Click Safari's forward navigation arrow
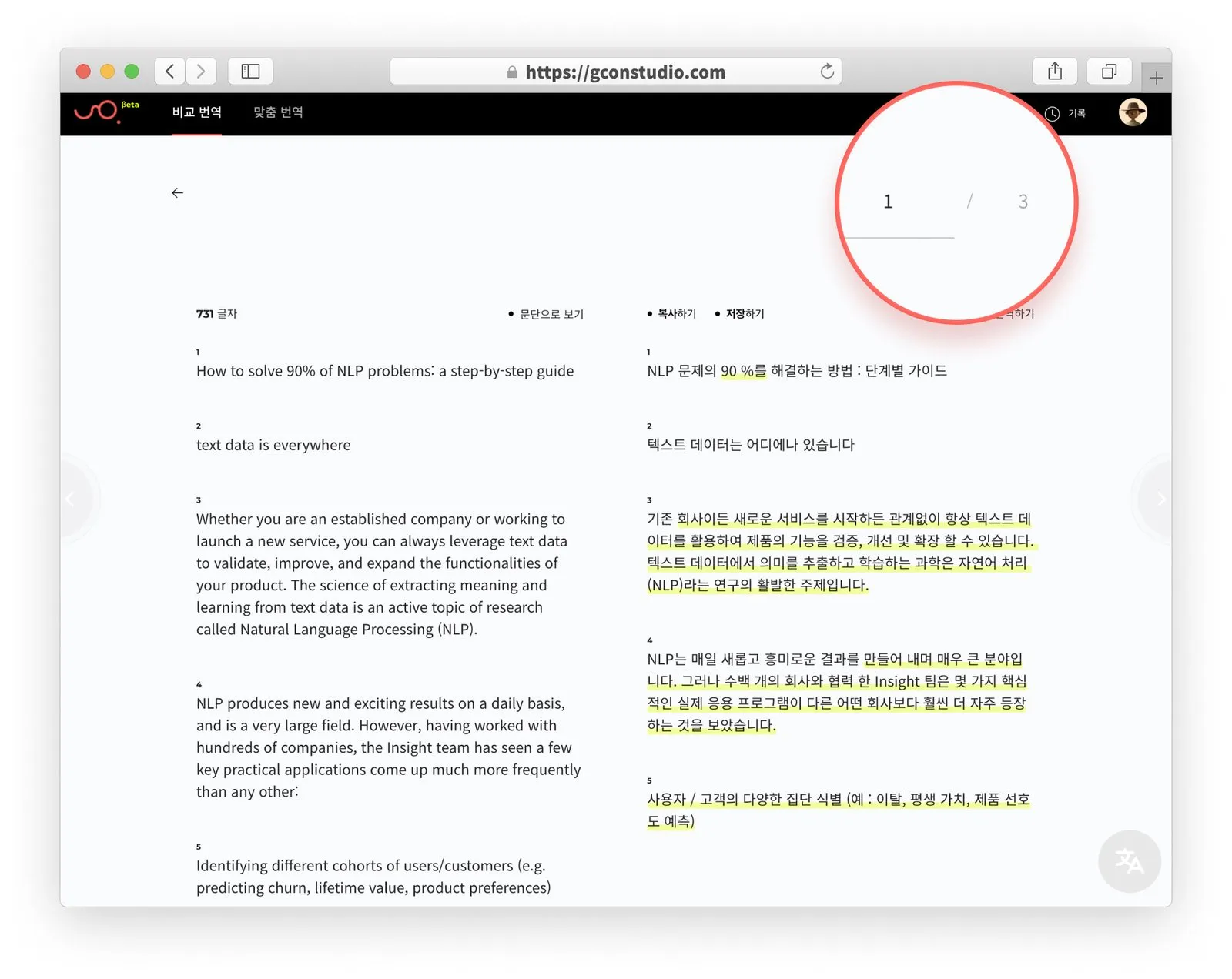 (x=201, y=72)
